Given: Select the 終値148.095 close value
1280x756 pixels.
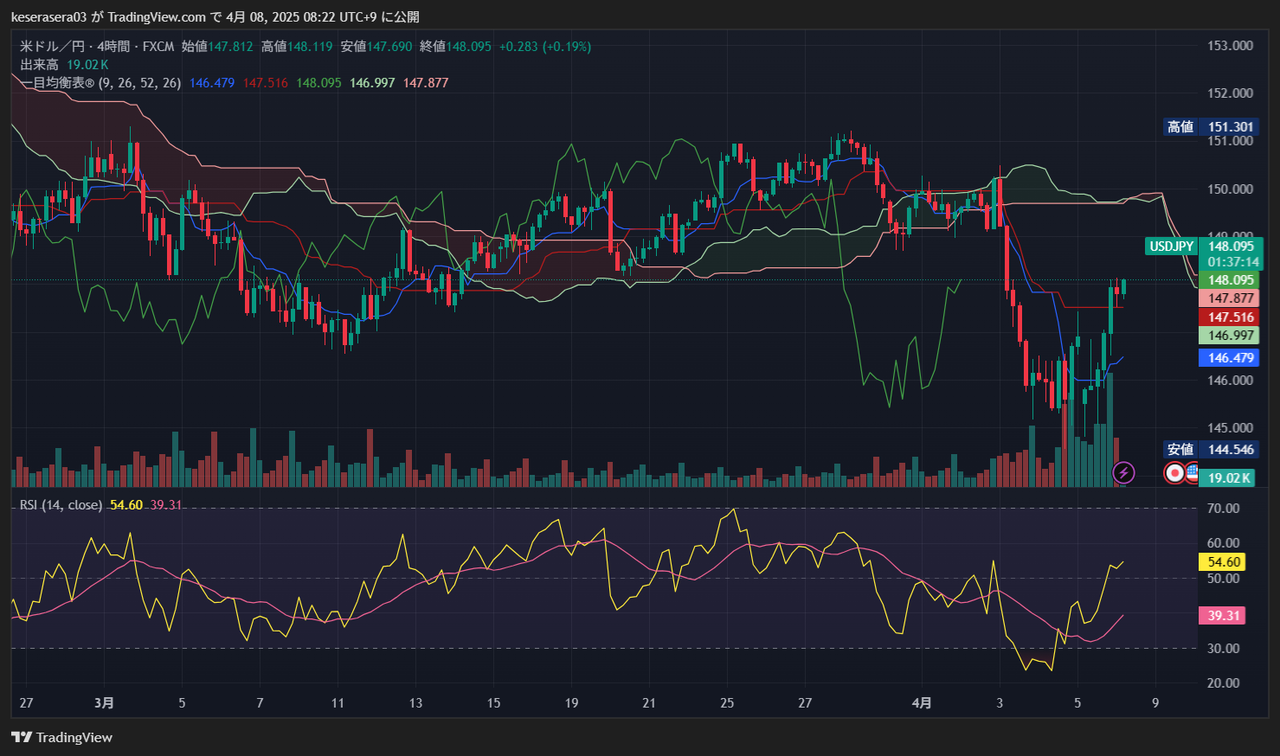Looking at the screenshot, I should tap(456, 46).
